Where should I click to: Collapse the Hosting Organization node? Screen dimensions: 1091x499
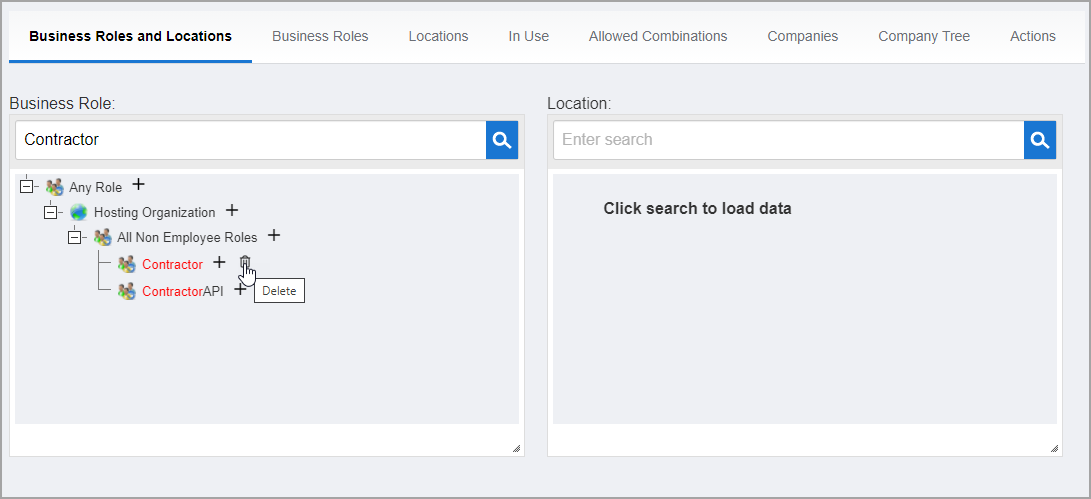(51, 212)
